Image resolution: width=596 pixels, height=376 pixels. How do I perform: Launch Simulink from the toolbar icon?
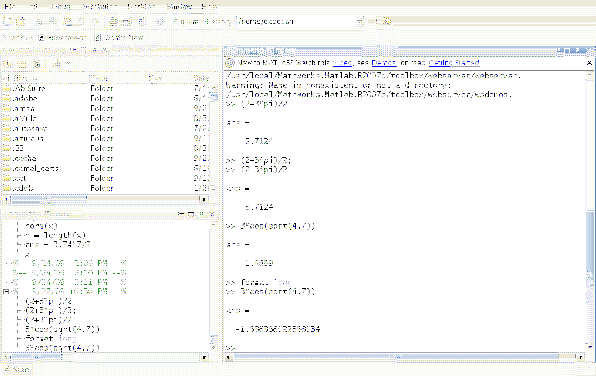(x=113, y=22)
